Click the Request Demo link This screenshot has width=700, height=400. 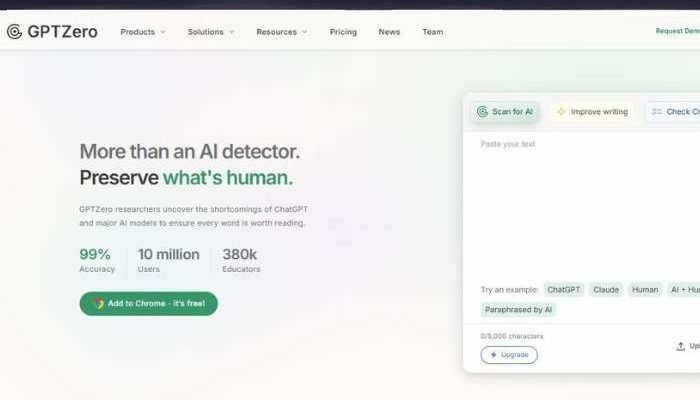coord(677,31)
